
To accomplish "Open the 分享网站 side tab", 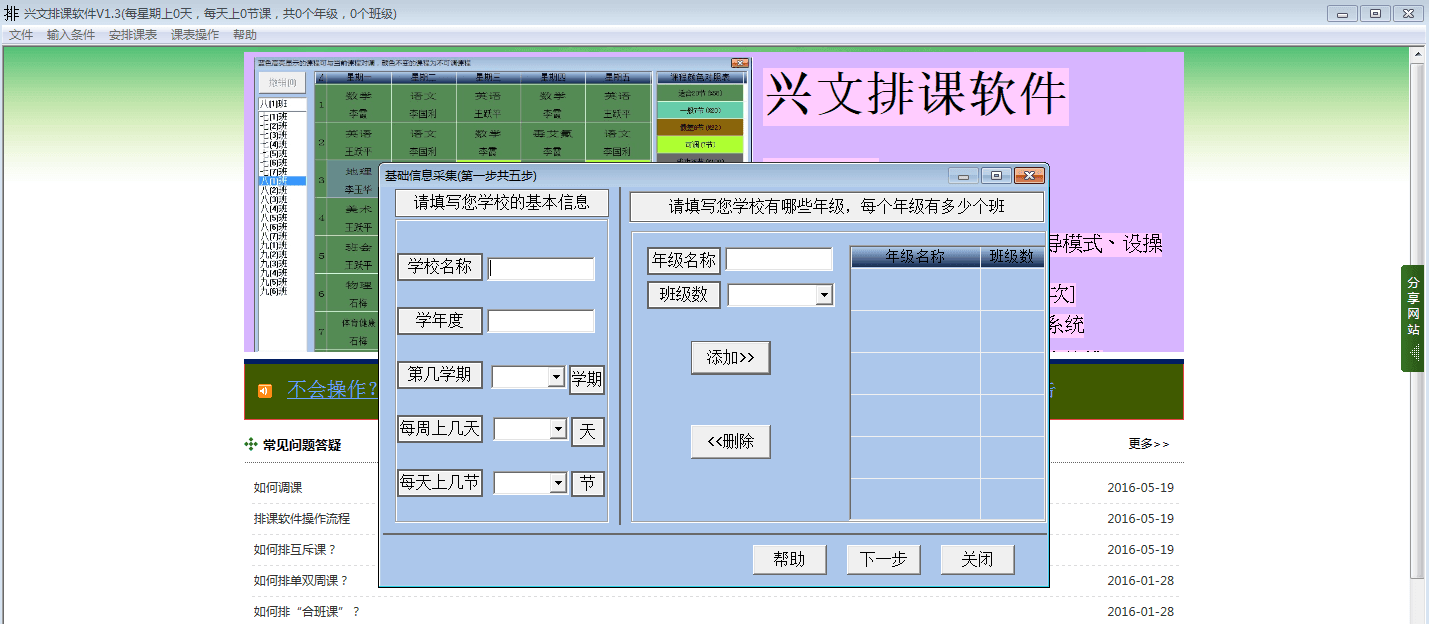I will click(x=1413, y=319).
